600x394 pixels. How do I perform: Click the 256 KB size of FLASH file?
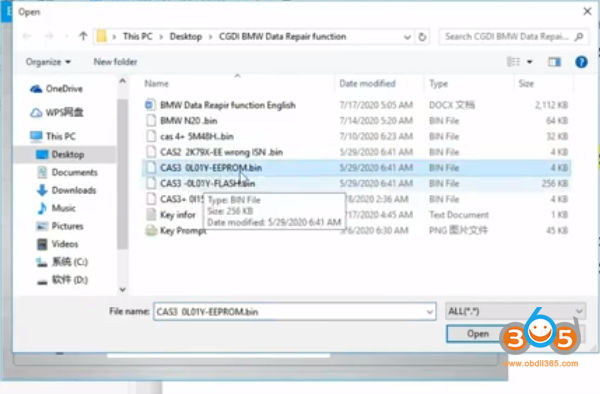click(555, 184)
